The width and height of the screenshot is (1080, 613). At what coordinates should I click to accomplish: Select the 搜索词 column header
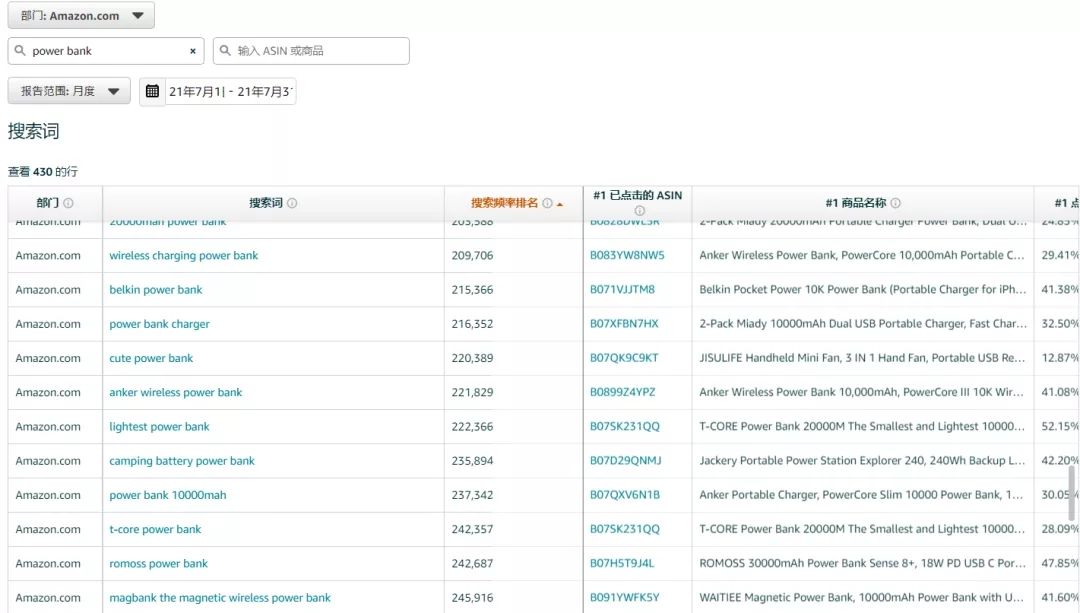point(266,203)
